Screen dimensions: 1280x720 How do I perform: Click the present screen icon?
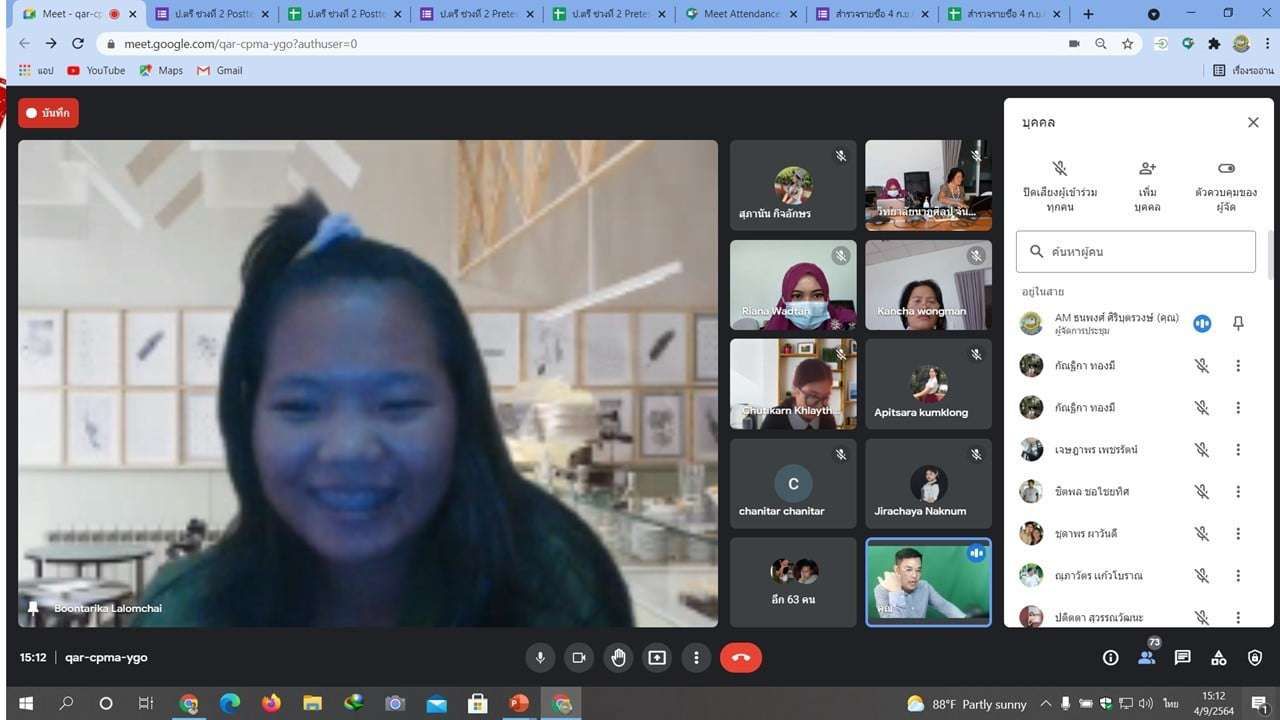point(657,657)
